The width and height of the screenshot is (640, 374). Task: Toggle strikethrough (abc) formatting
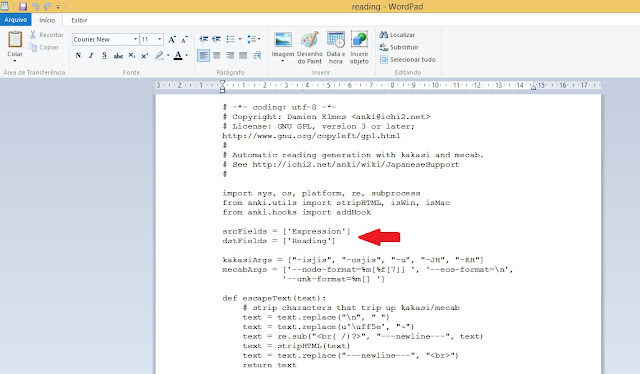point(118,56)
